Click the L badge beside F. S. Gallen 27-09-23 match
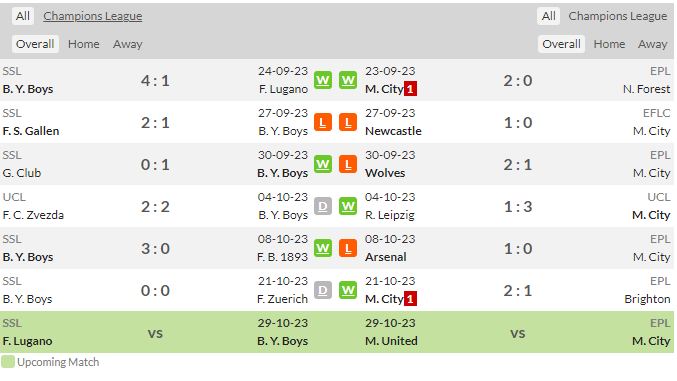The width and height of the screenshot is (677, 381). [x=323, y=122]
